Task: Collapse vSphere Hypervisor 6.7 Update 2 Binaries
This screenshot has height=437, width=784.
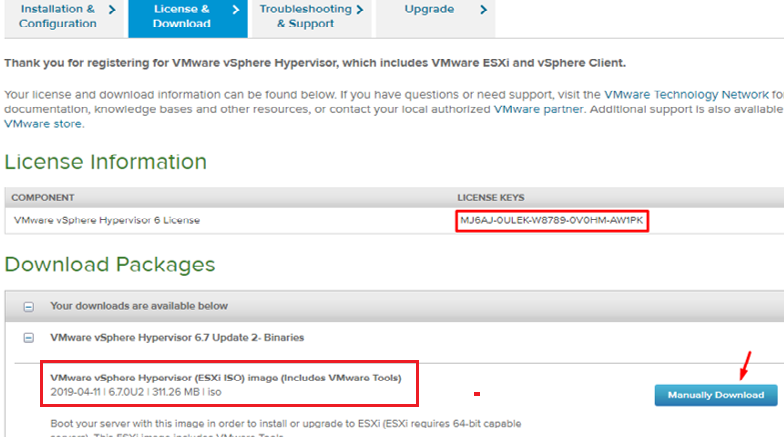Action: pos(28,338)
